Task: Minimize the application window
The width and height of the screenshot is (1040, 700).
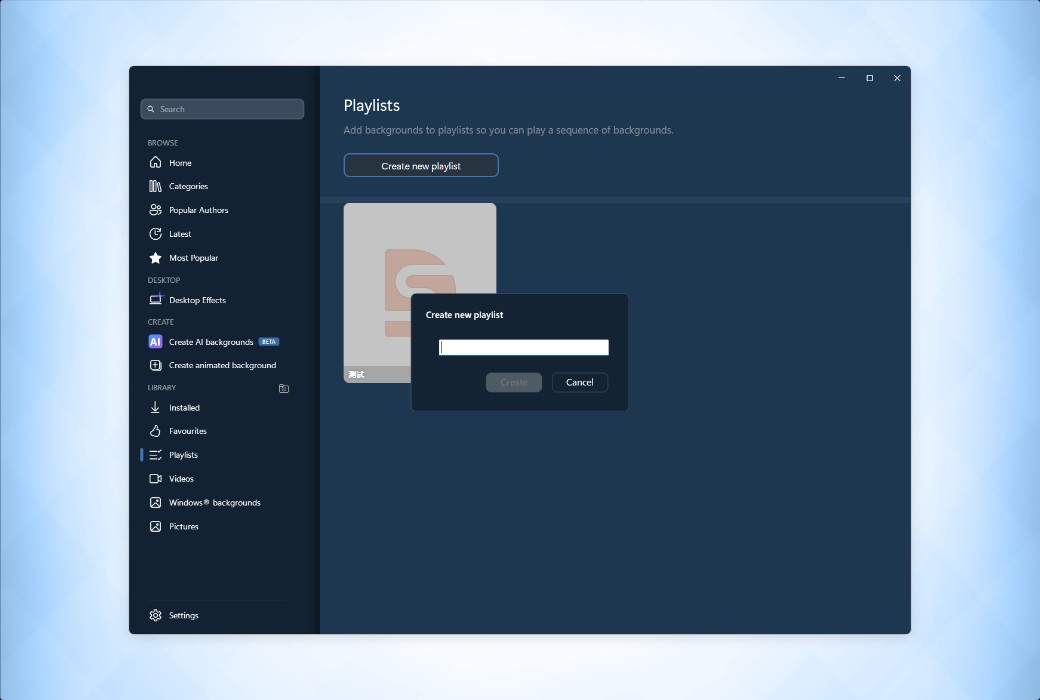Action: pos(842,78)
